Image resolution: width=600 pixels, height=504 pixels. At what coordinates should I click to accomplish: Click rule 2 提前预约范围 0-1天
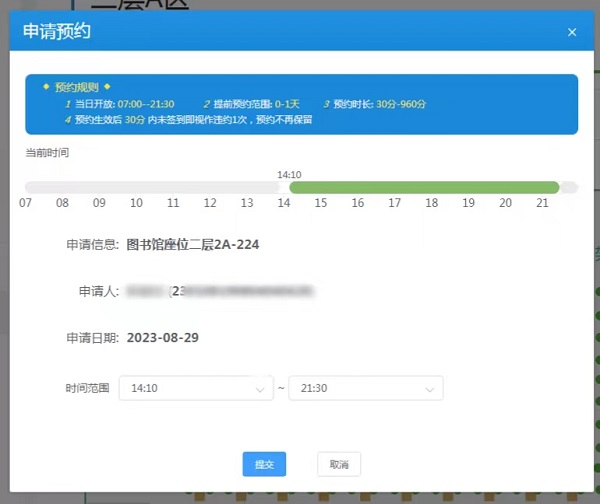(x=250, y=104)
